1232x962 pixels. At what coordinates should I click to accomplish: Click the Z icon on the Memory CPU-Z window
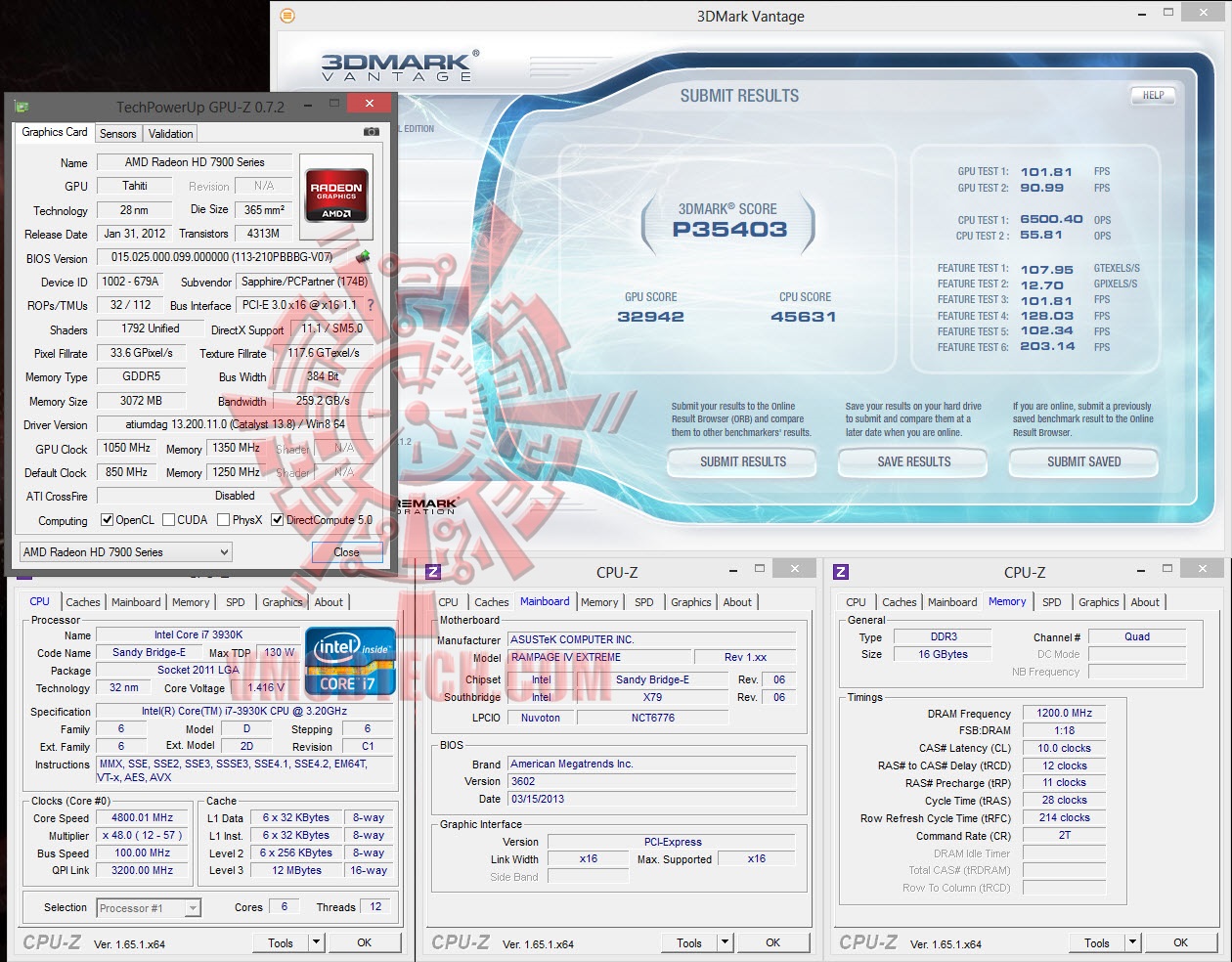(x=841, y=570)
